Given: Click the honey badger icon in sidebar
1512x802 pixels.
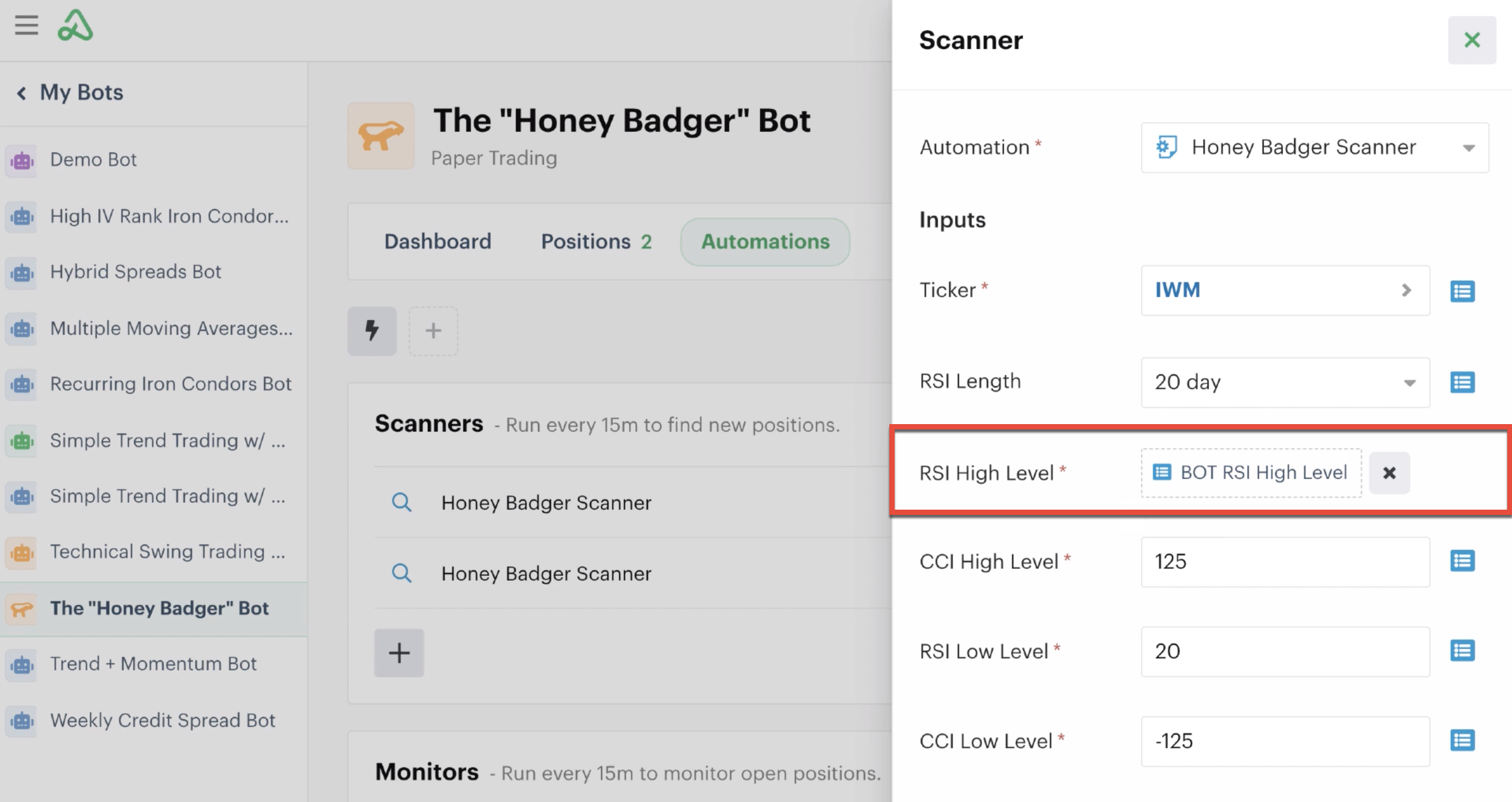Looking at the screenshot, I should pos(22,609).
